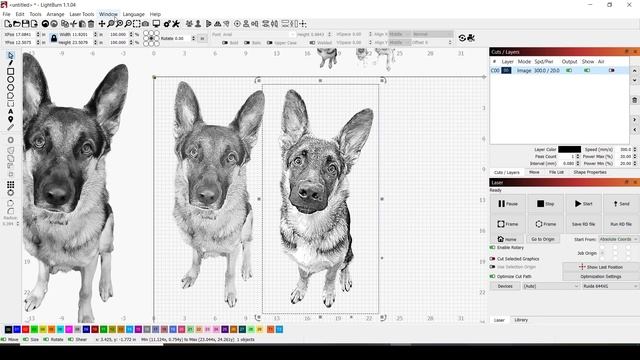Click the layer delete trash icon in Cuts panel

[634, 100]
